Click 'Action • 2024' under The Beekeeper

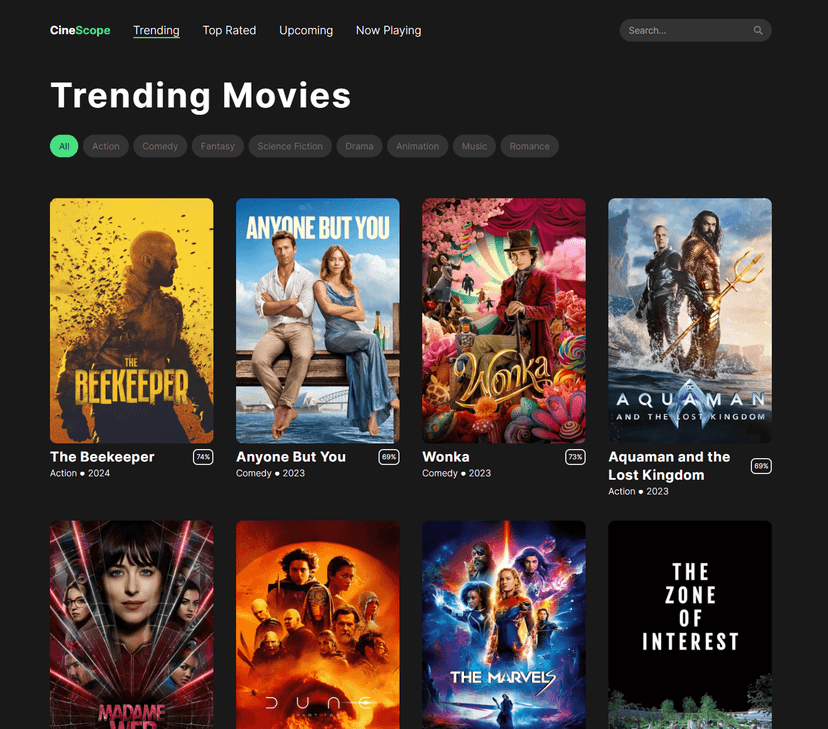80,474
